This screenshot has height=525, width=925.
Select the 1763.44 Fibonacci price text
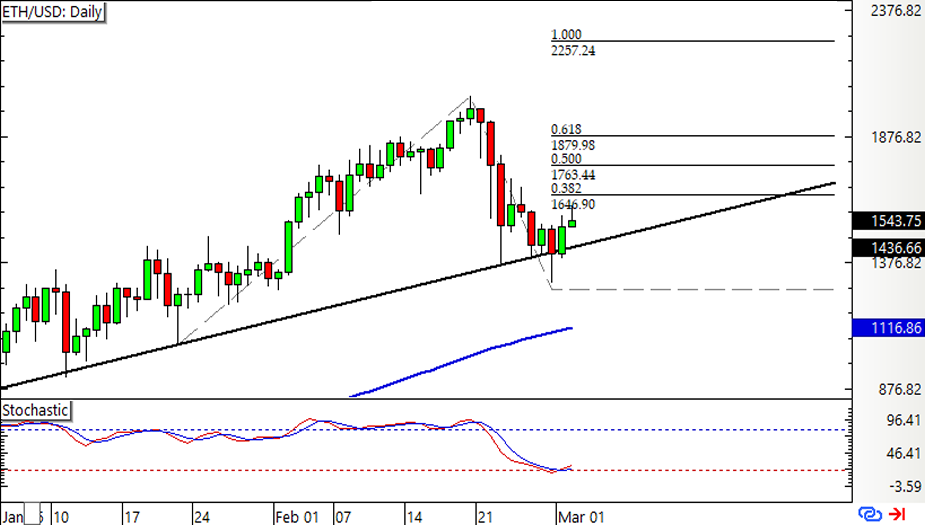coord(573,175)
